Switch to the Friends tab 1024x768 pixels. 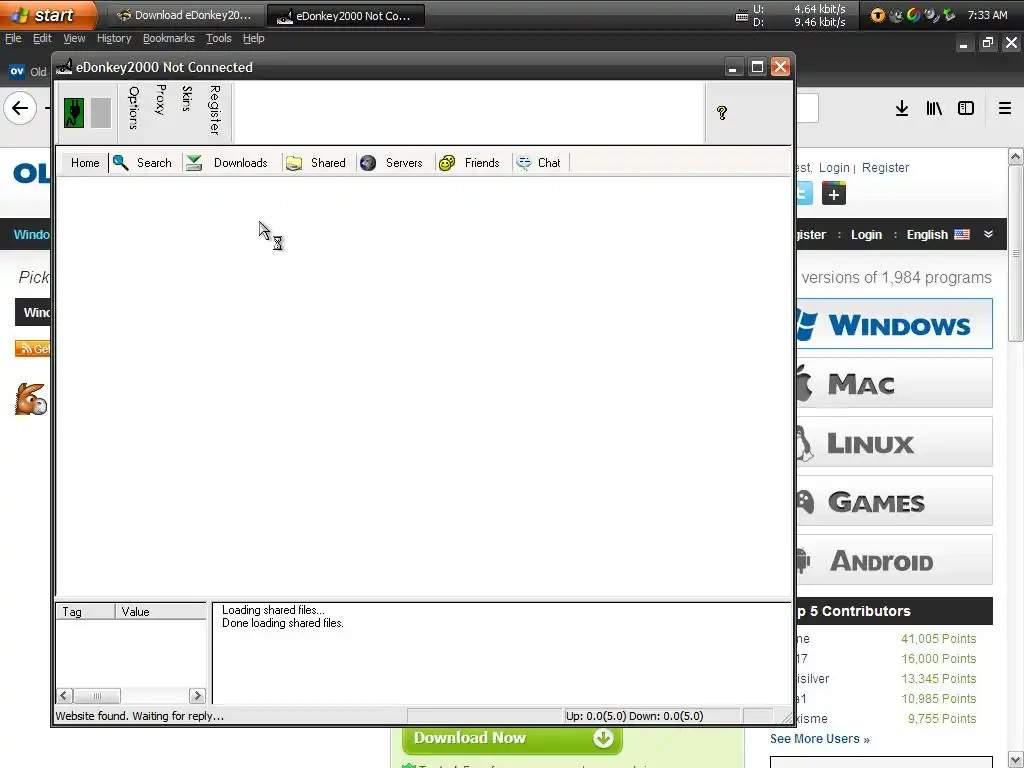click(482, 163)
